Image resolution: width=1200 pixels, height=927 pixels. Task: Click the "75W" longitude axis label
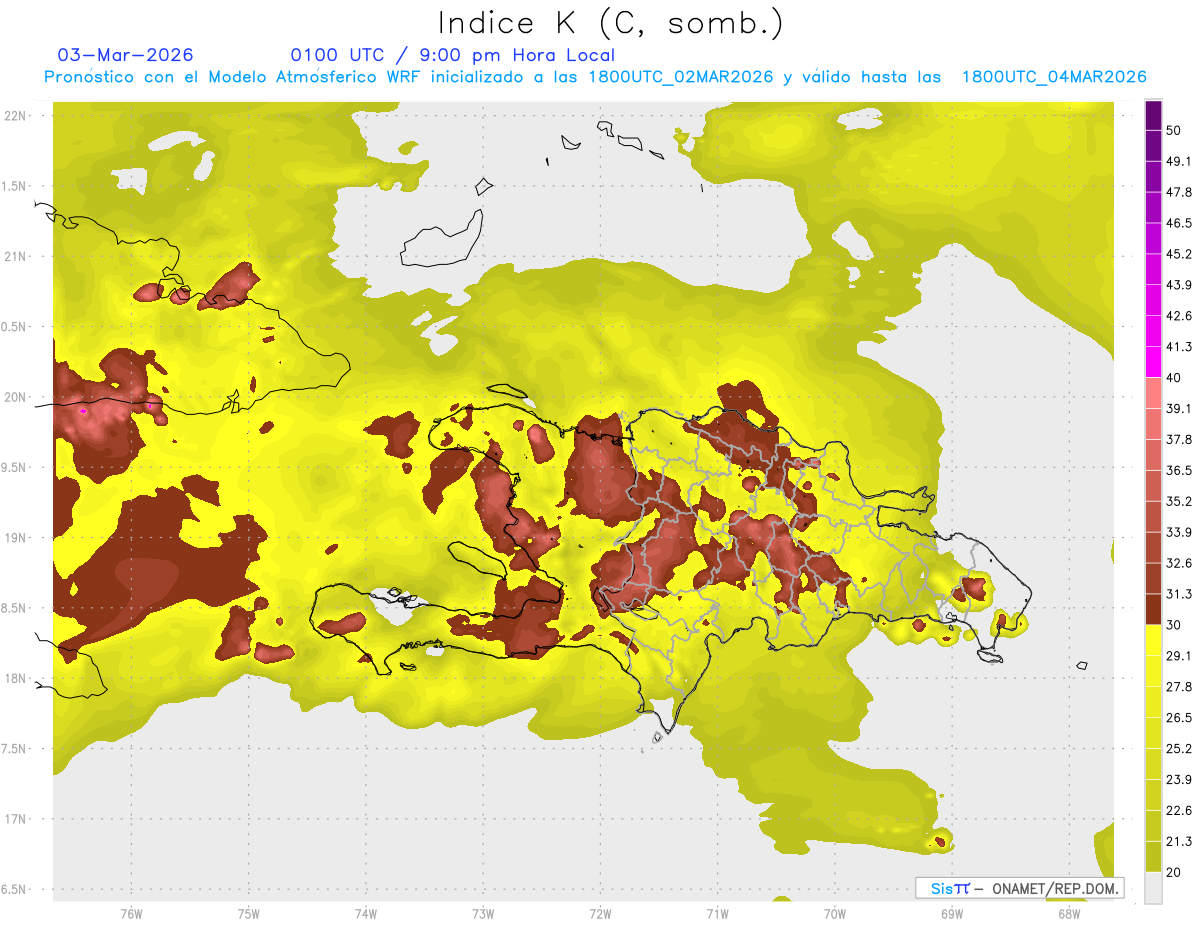coord(248,914)
